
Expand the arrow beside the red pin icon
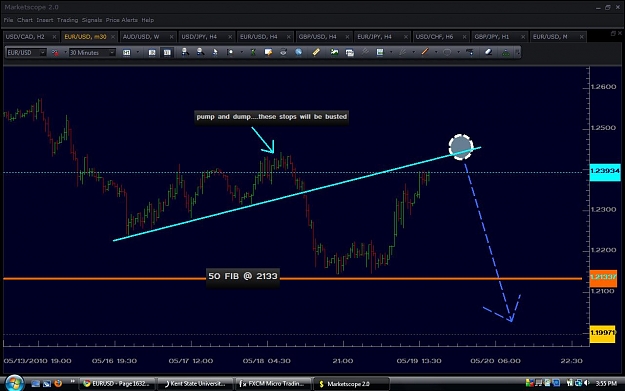pyautogui.click(x=65, y=53)
